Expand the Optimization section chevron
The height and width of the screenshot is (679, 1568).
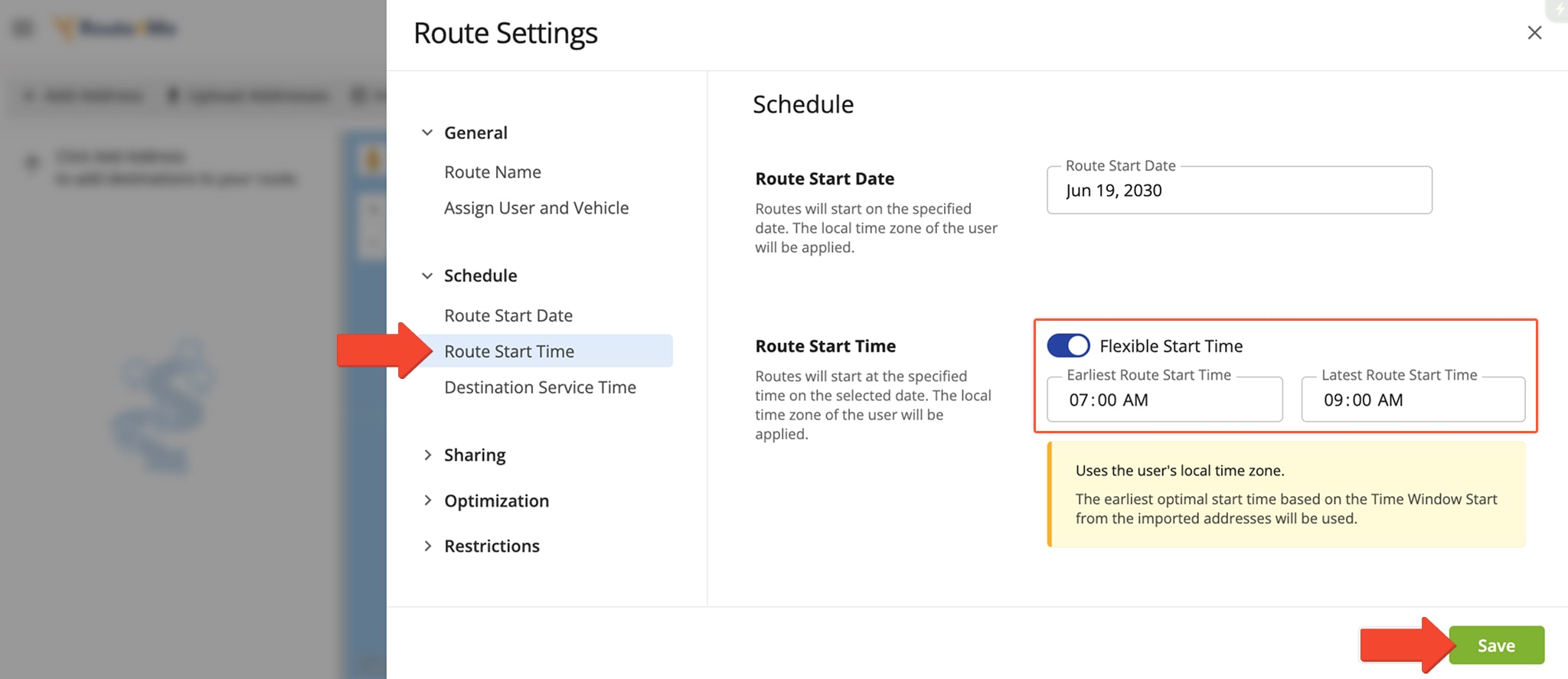(x=427, y=500)
